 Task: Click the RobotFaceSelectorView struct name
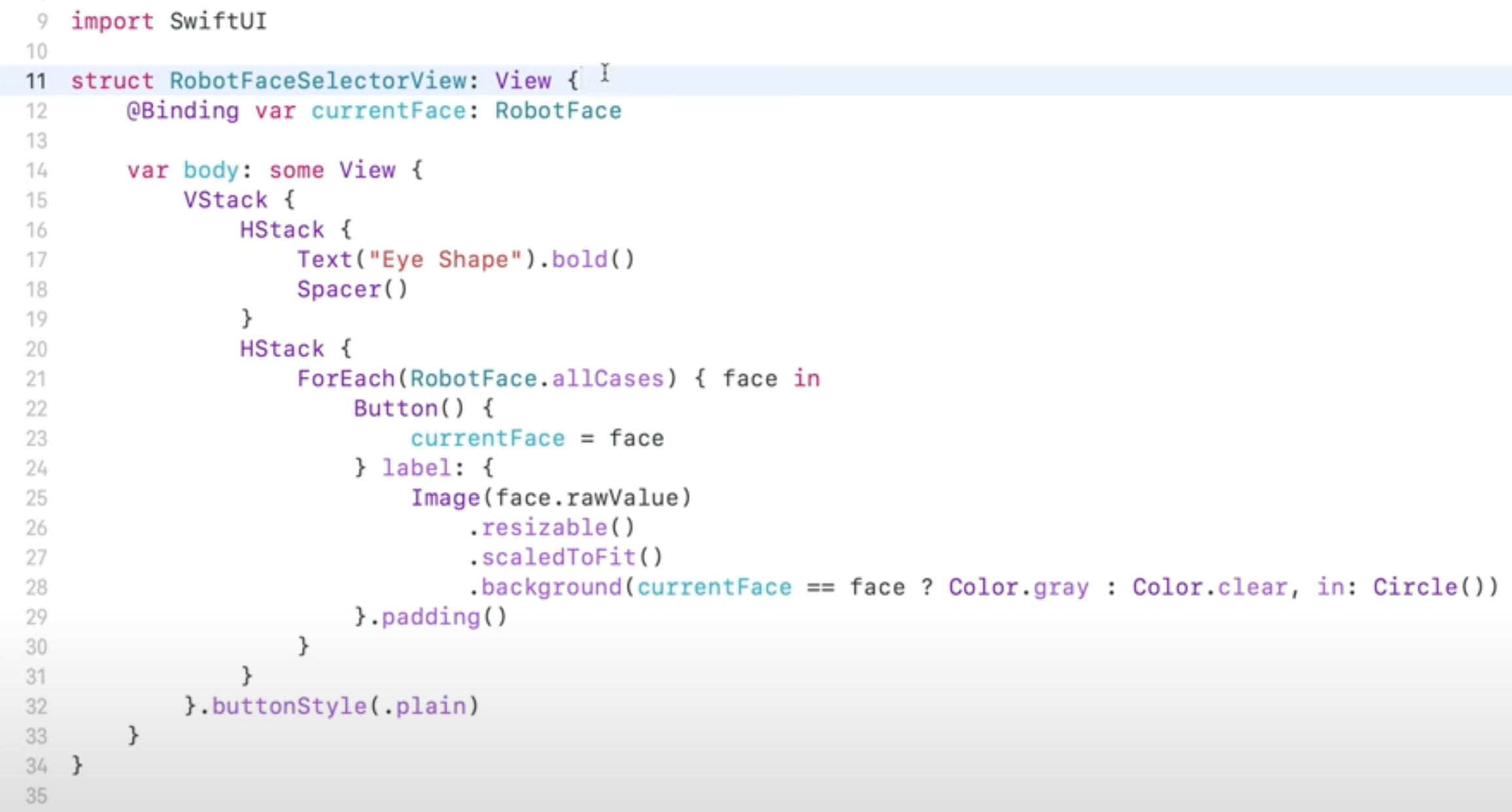pos(318,81)
